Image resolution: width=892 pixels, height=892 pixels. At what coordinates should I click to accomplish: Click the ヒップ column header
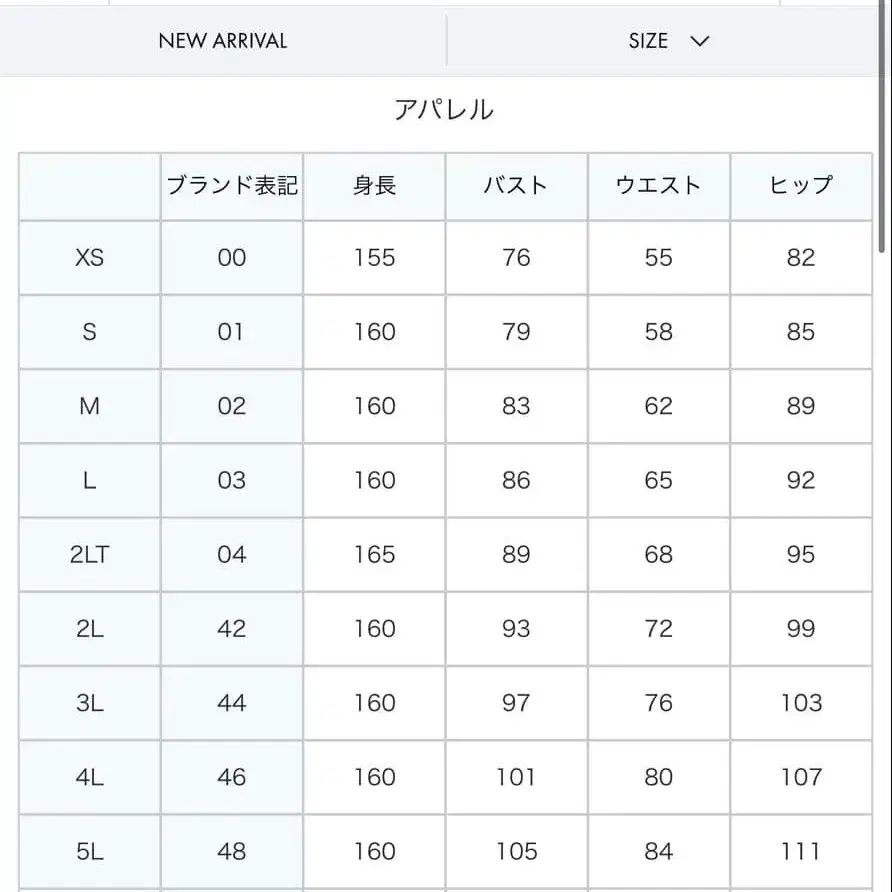point(801,187)
